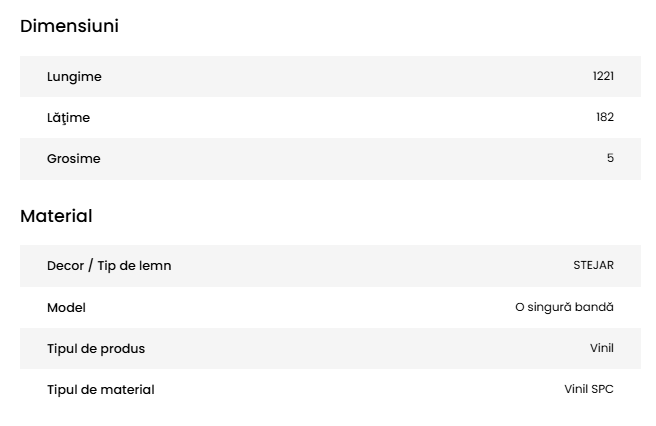The image size is (656, 426).
Task: Click the middle of the Grosime row
Action: (330, 159)
